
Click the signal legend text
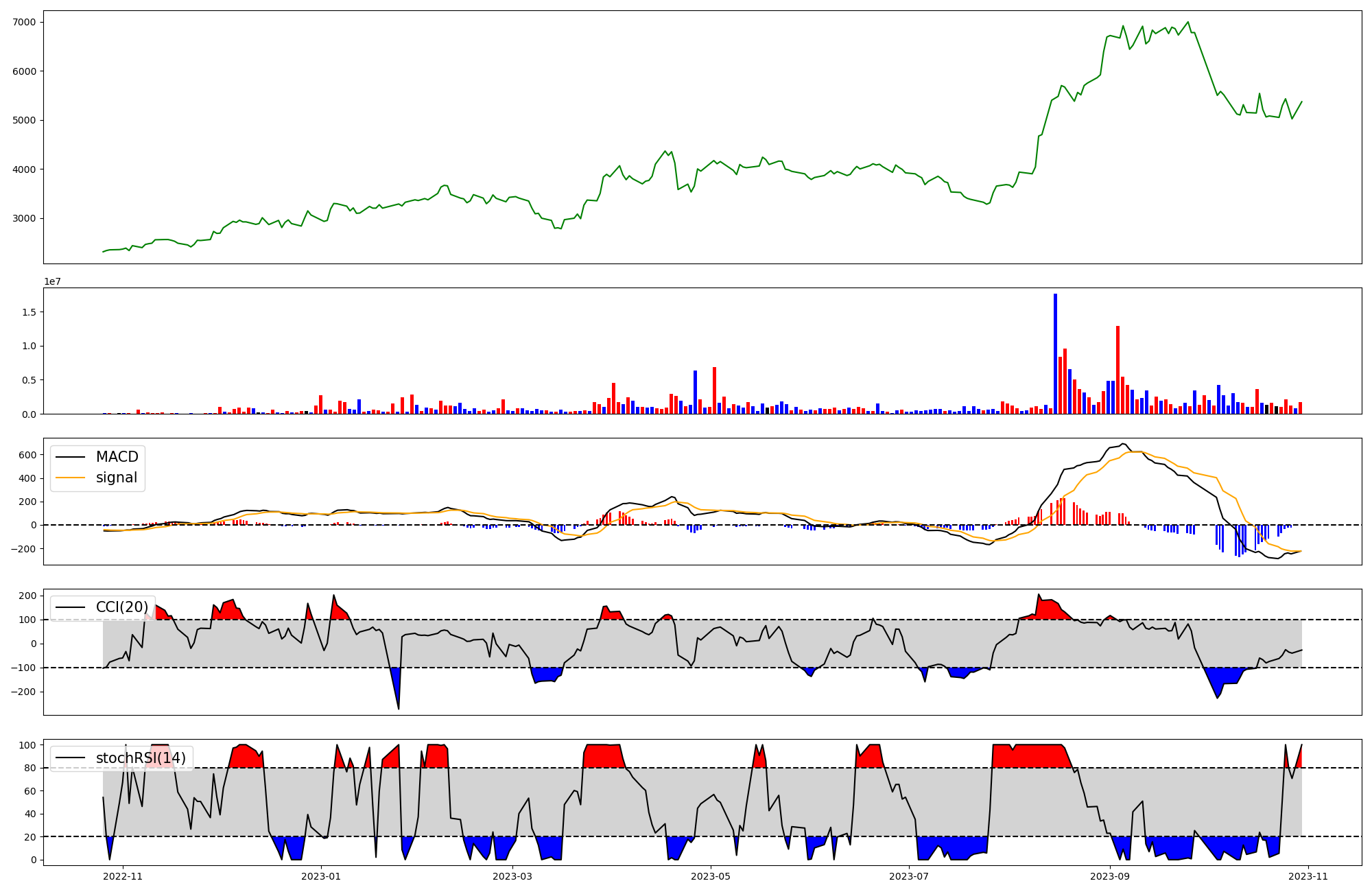[117, 478]
